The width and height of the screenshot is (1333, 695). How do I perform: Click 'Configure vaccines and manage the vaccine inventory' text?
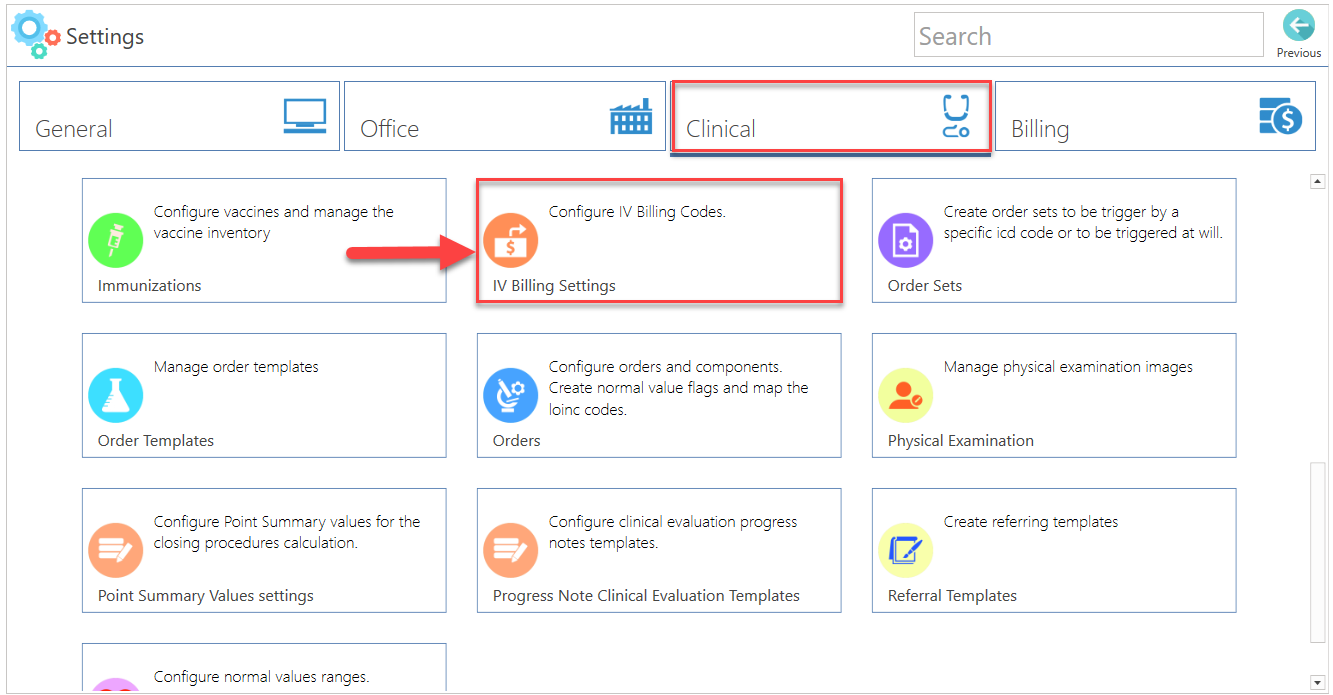click(x=274, y=222)
